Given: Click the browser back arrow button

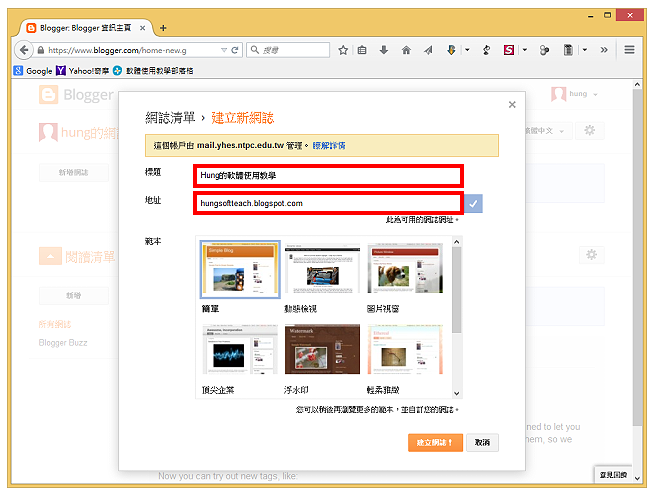Looking at the screenshot, I should coord(24,50).
